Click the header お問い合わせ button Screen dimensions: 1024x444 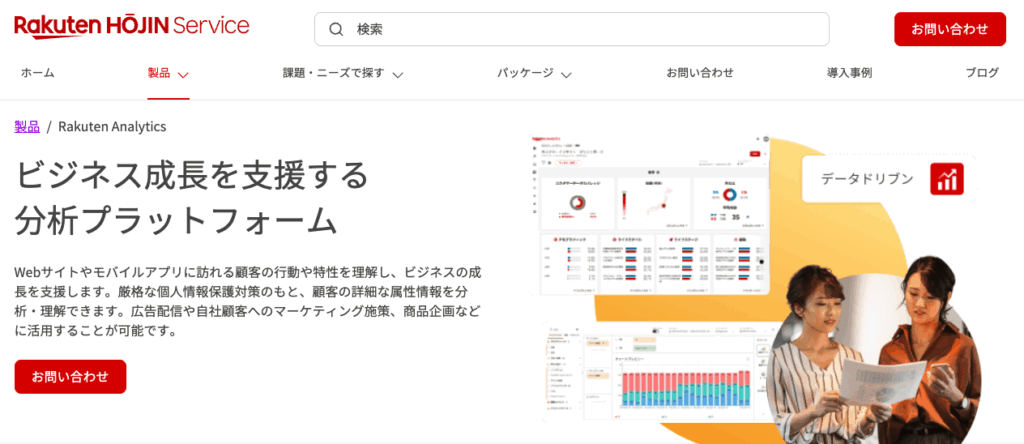click(x=950, y=29)
